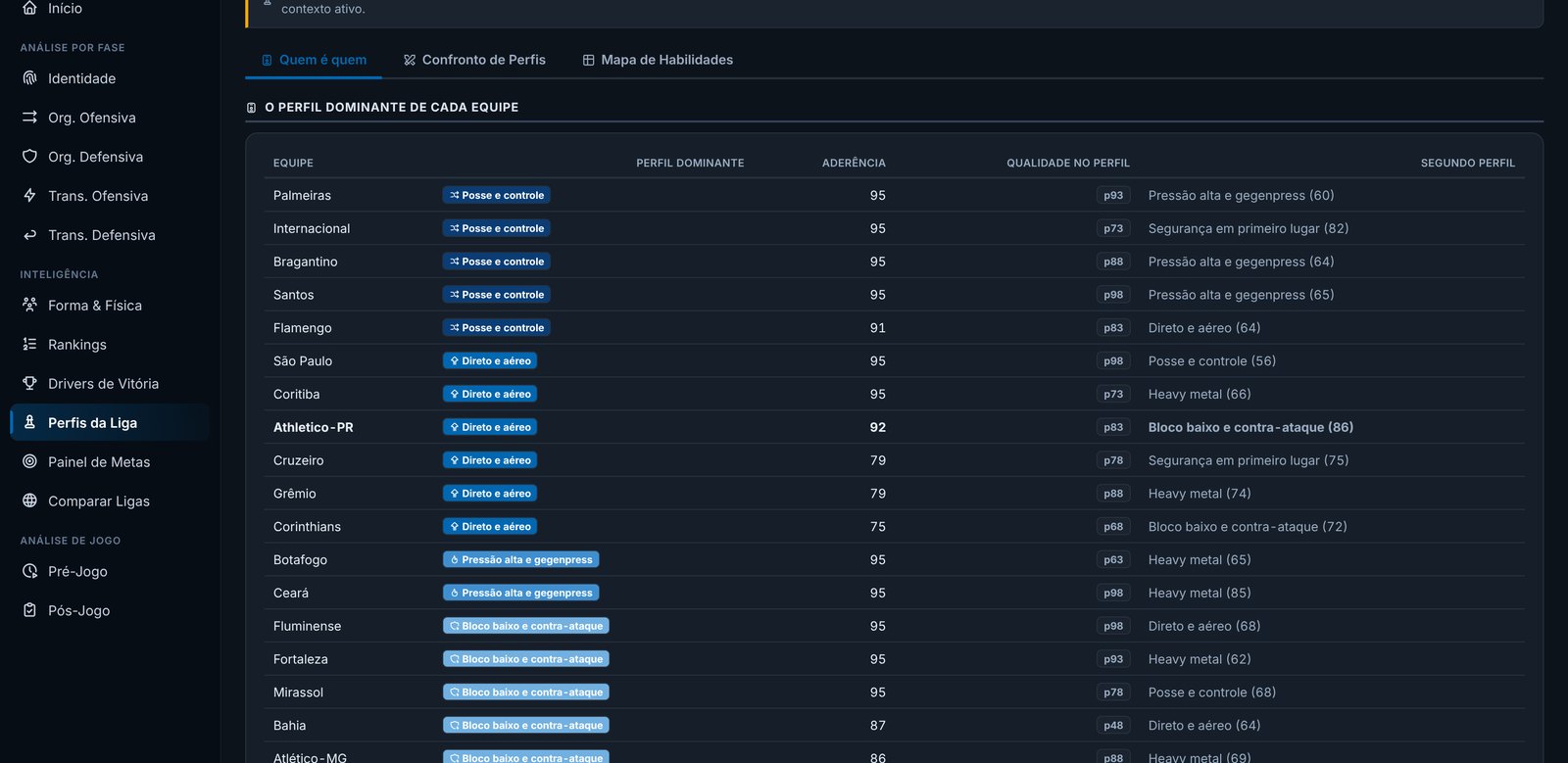Click the Aderência column header
The image size is (1568, 763).
(854, 163)
